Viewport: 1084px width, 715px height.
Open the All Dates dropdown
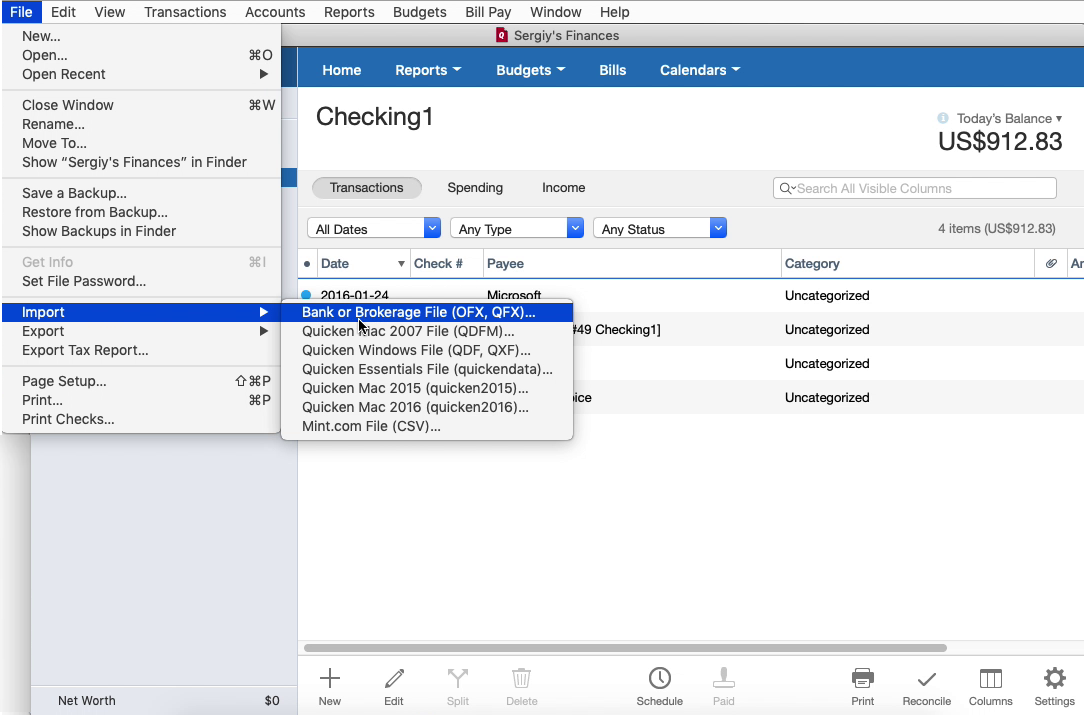coord(374,228)
